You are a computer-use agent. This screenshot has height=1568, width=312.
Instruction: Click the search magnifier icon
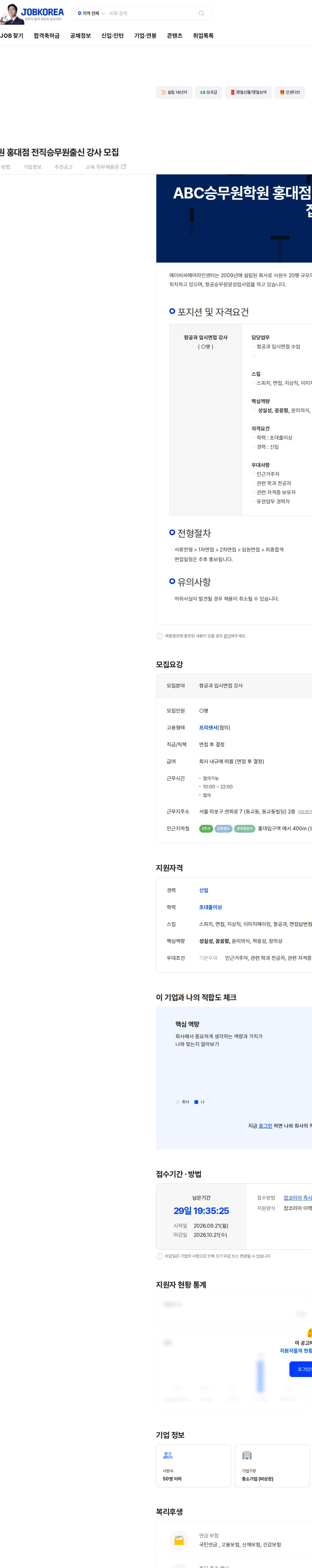tap(201, 13)
